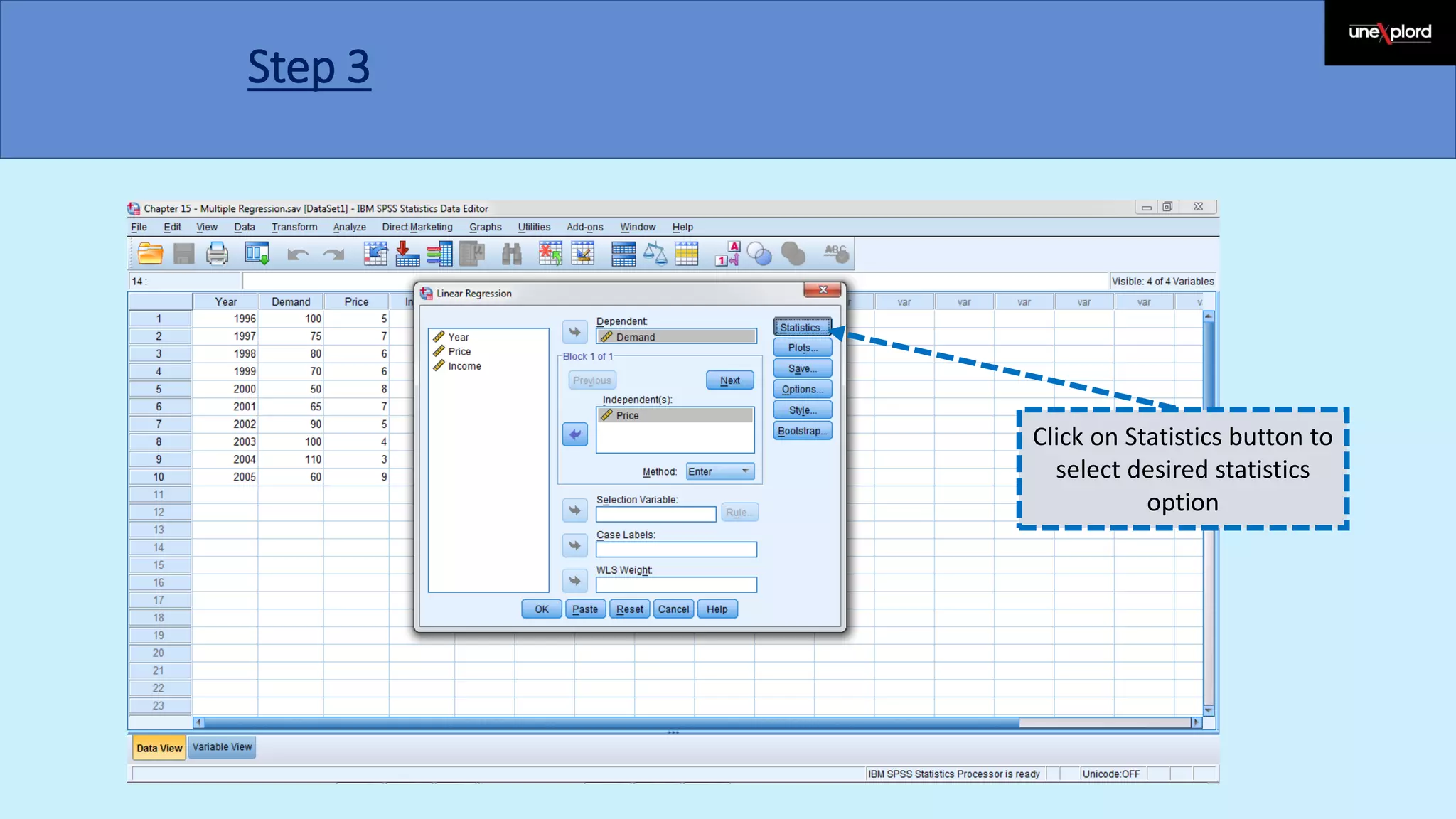This screenshot has width=1456, height=819.
Task: Click the Open data document folder icon
Action: coord(150,254)
